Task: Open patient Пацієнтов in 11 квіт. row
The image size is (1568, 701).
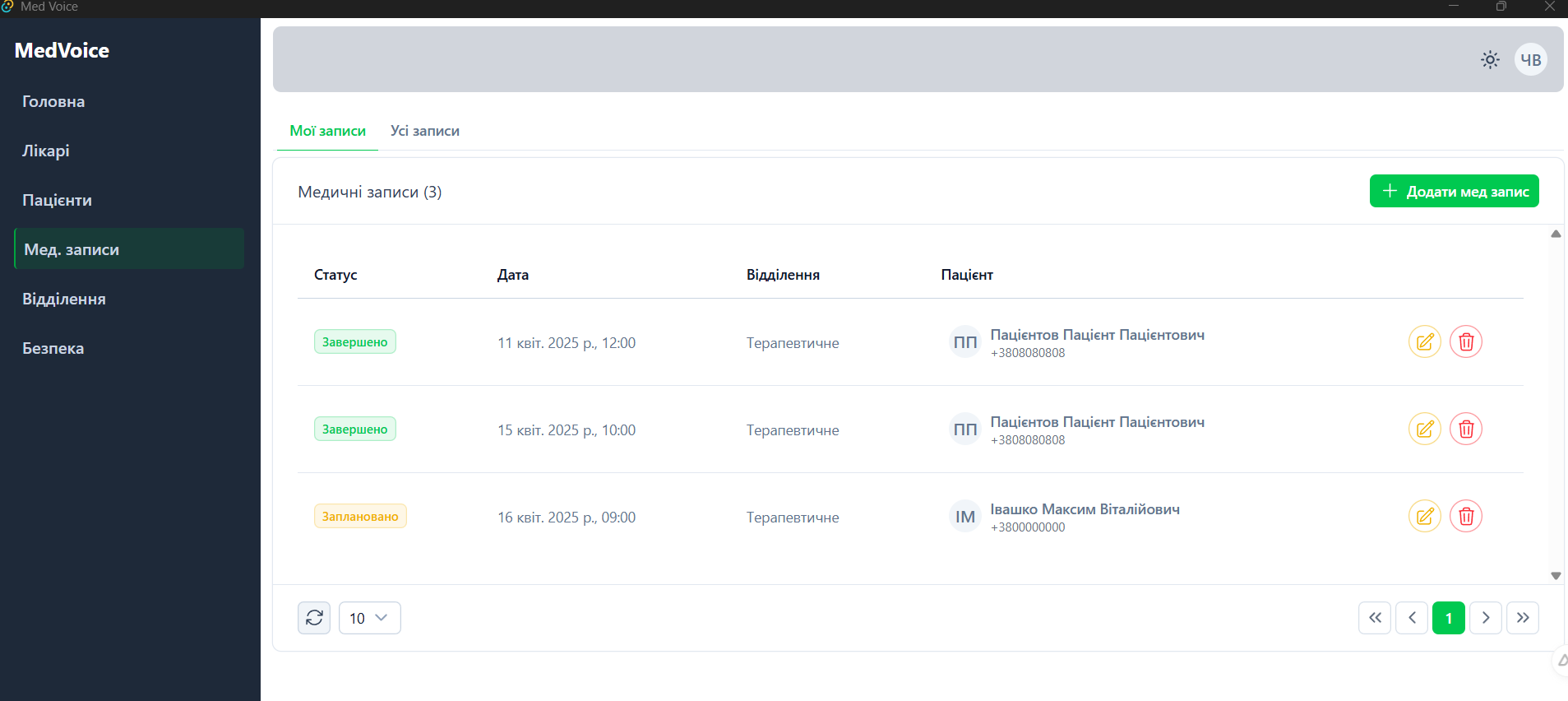Action: pyautogui.click(x=1097, y=335)
